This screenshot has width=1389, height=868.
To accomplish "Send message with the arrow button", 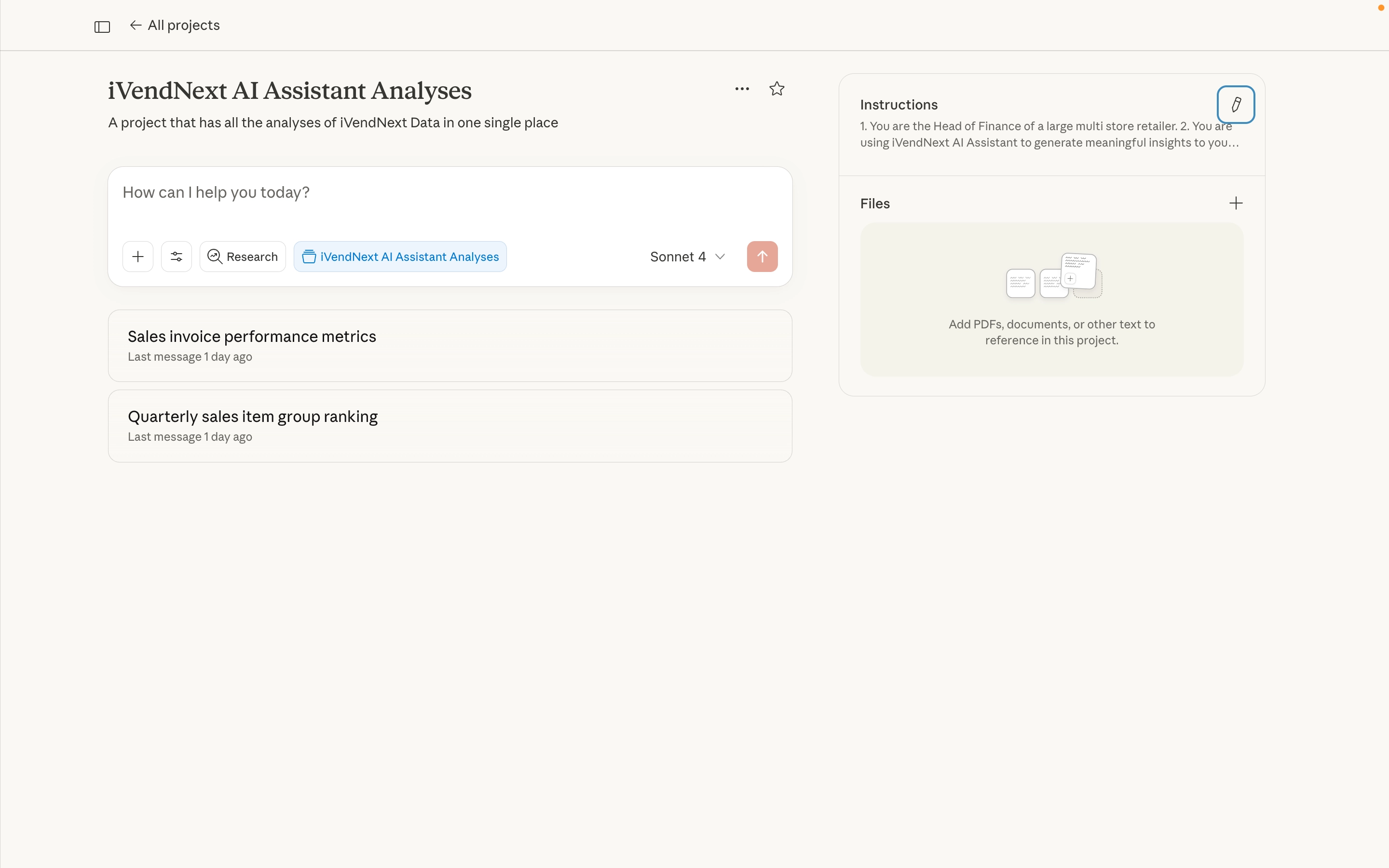I will (762, 257).
